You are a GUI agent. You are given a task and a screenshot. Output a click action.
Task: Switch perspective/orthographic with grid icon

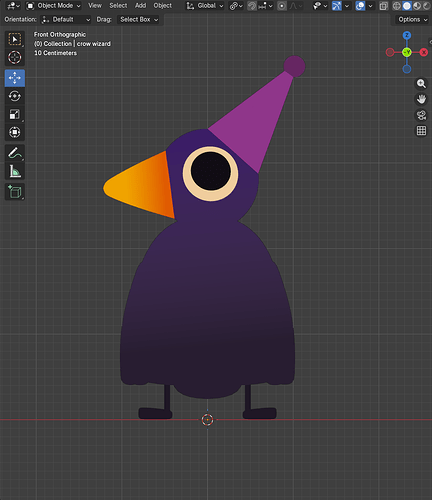pos(421,131)
